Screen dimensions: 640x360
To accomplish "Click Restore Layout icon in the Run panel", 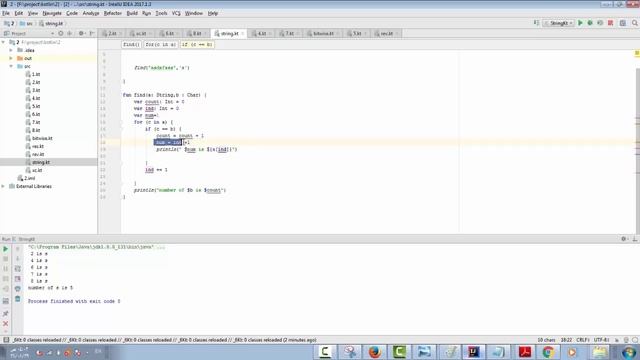I will pyautogui.click(x=6, y=301).
